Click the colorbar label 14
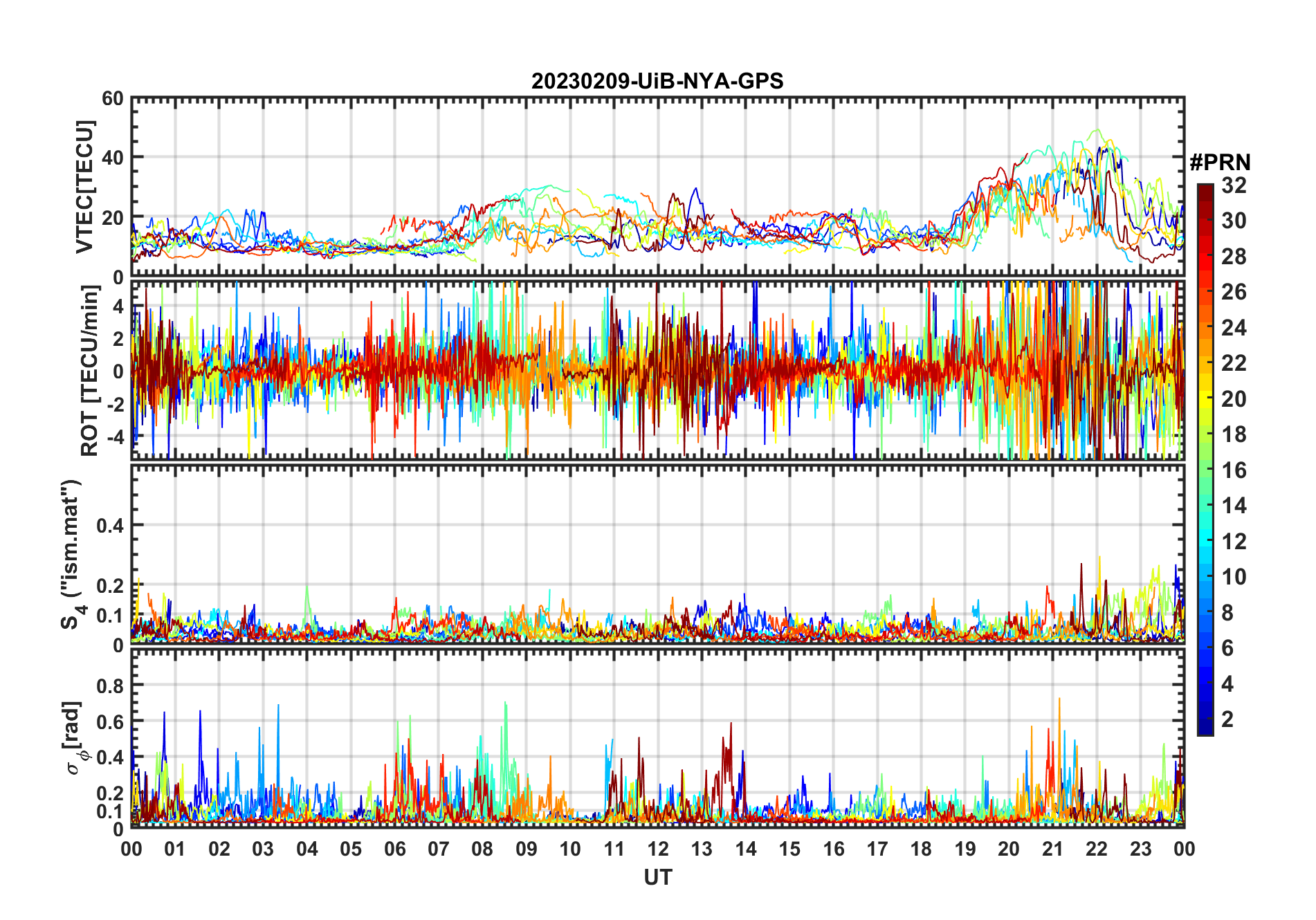The height and width of the screenshot is (920, 1316). click(1234, 506)
